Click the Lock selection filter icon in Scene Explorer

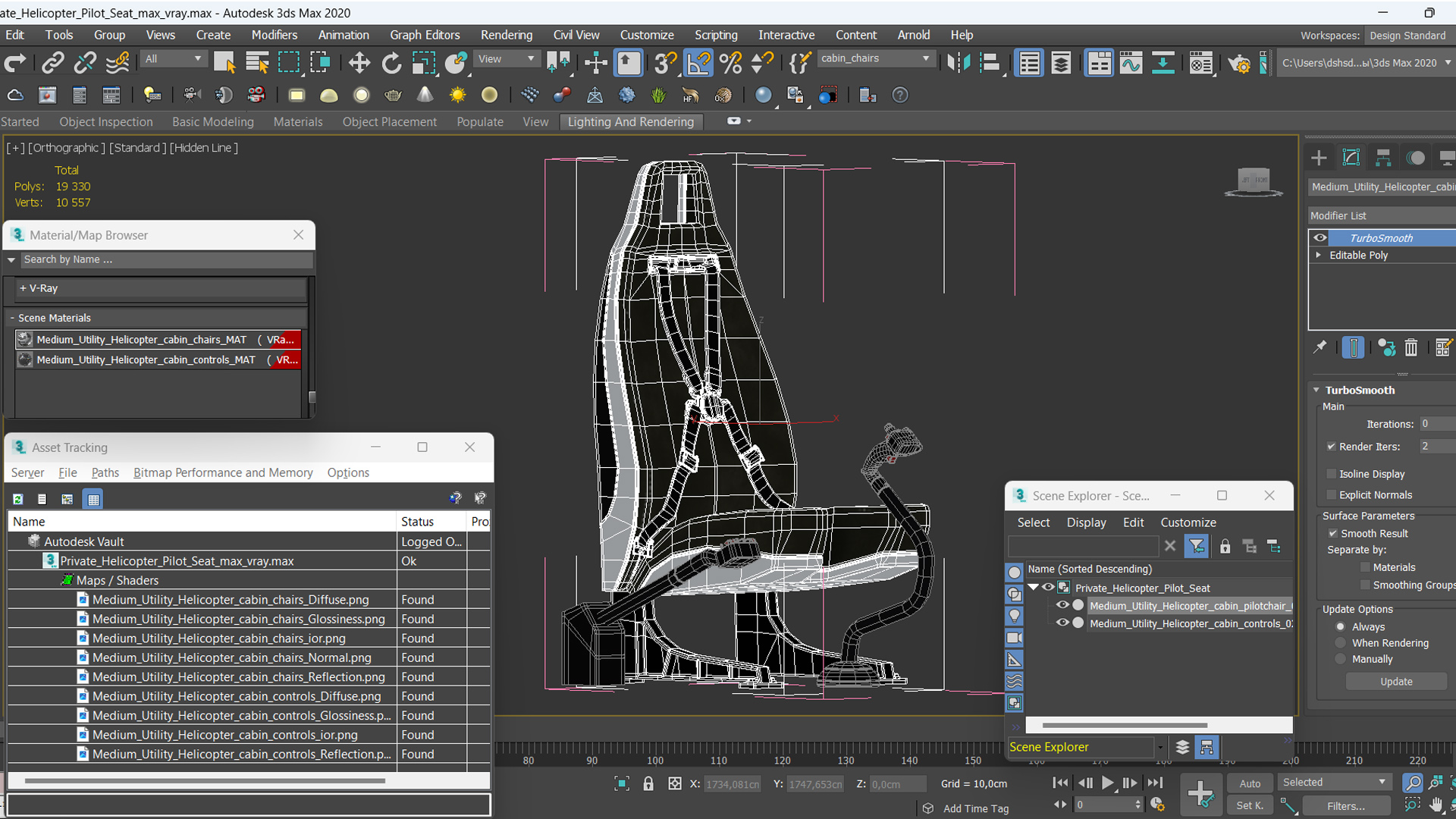click(x=1225, y=546)
